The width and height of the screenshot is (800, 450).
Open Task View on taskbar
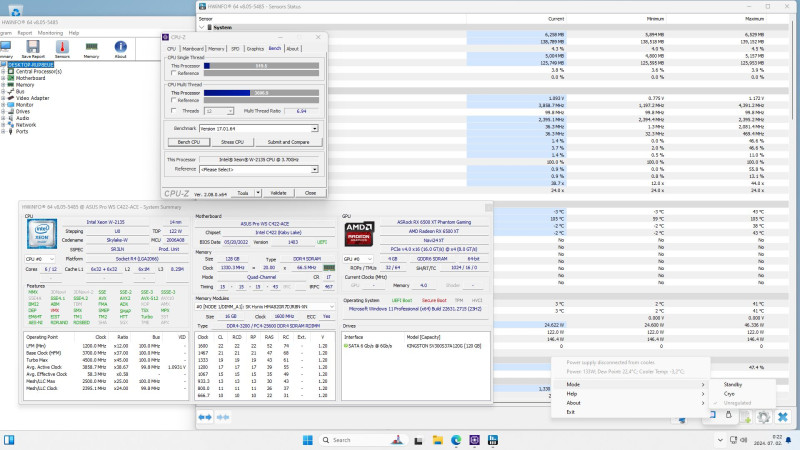click(418, 440)
